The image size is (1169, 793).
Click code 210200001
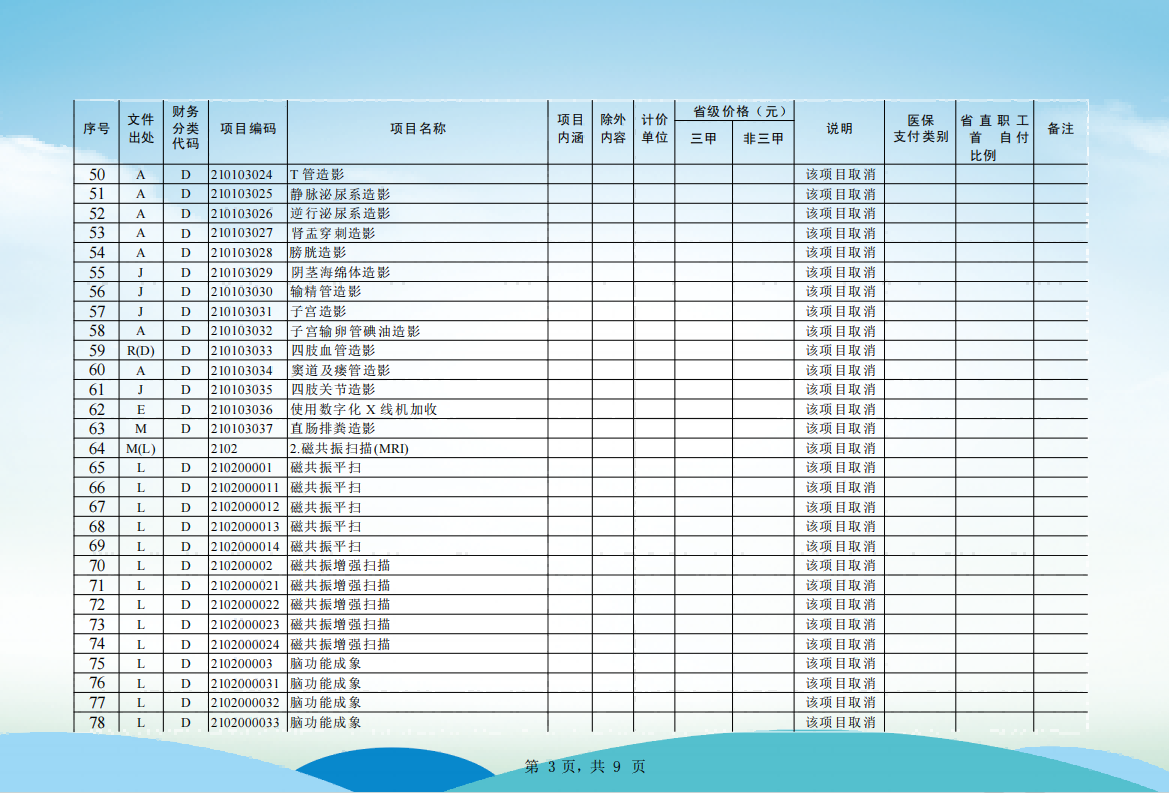pos(242,468)
